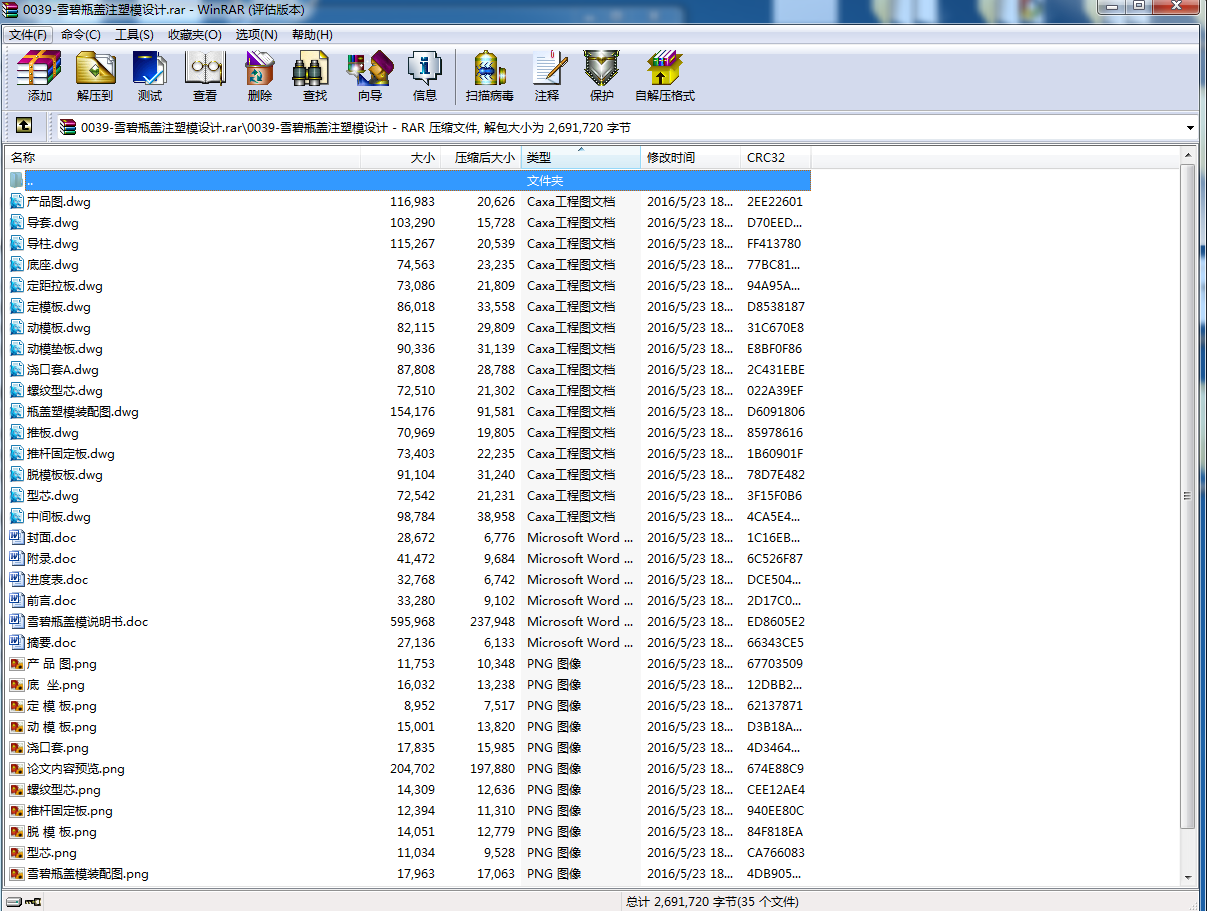Expand the address bar path dropdown
This screenshot has width=1207, height=911.
pos(1190,127)
